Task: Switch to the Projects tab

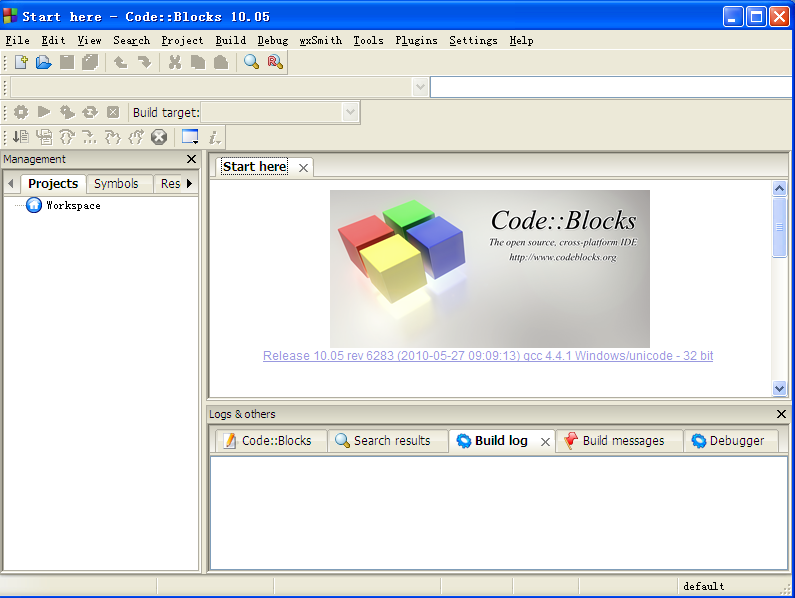Action: pos(53,184)
